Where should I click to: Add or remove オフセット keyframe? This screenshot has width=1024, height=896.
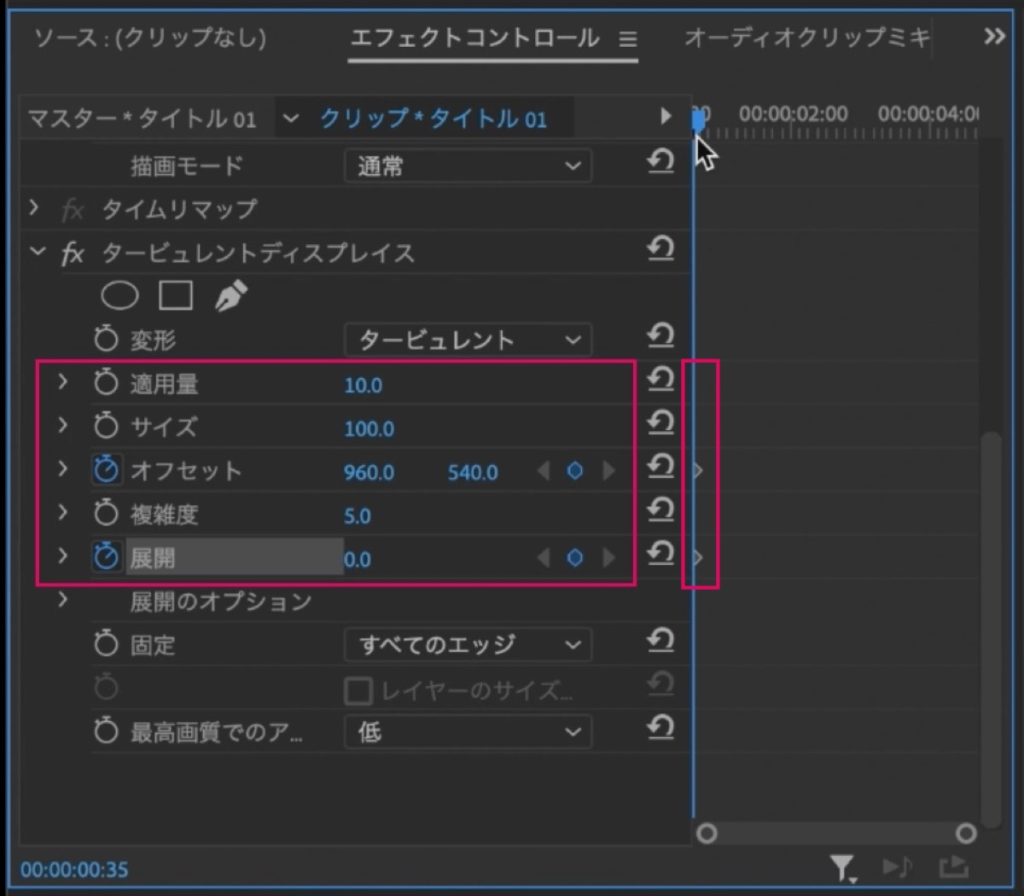click(575, 470)
